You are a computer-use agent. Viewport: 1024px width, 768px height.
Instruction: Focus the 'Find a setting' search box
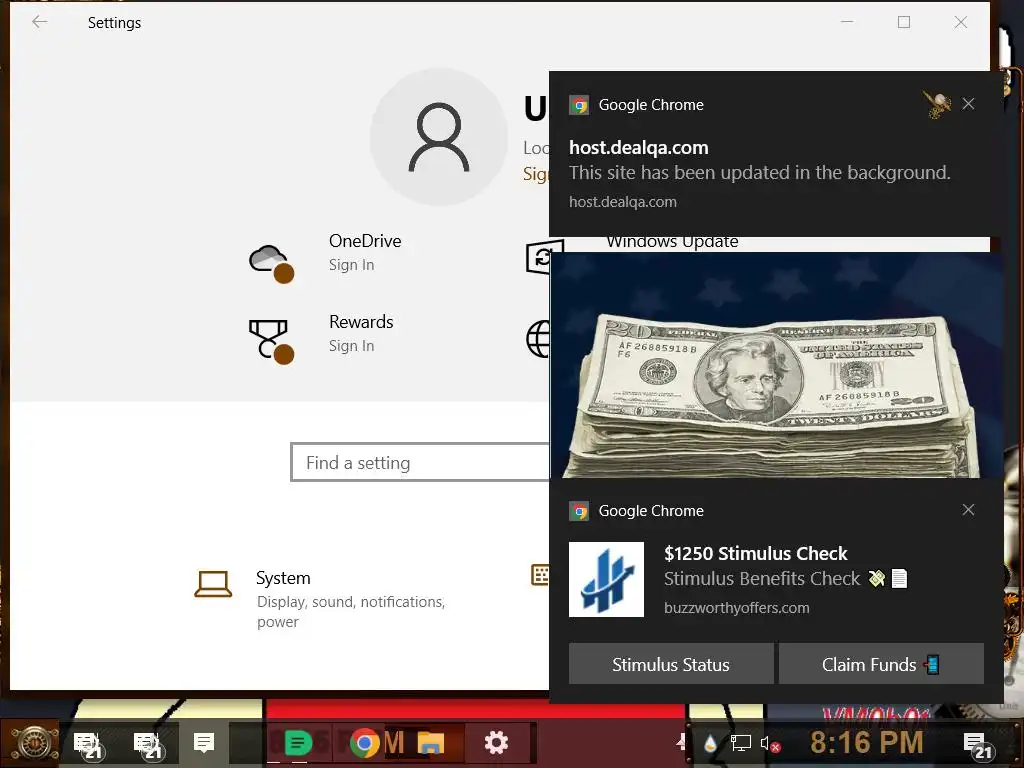420,462
